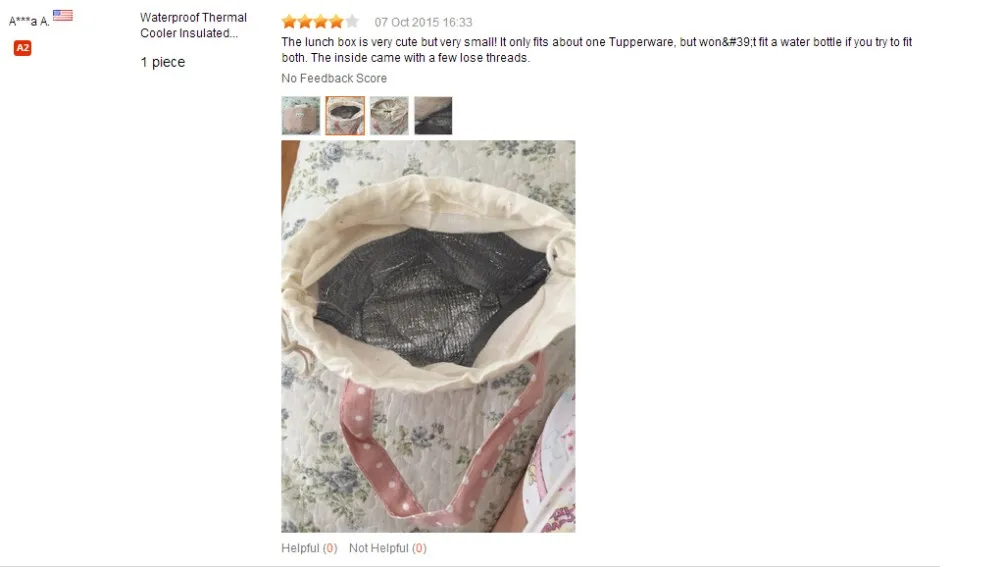Viewport: 1000px width, 567px height.
Task: Select the highlighted second photo thumbnail
Action: [x=345, y=115]
